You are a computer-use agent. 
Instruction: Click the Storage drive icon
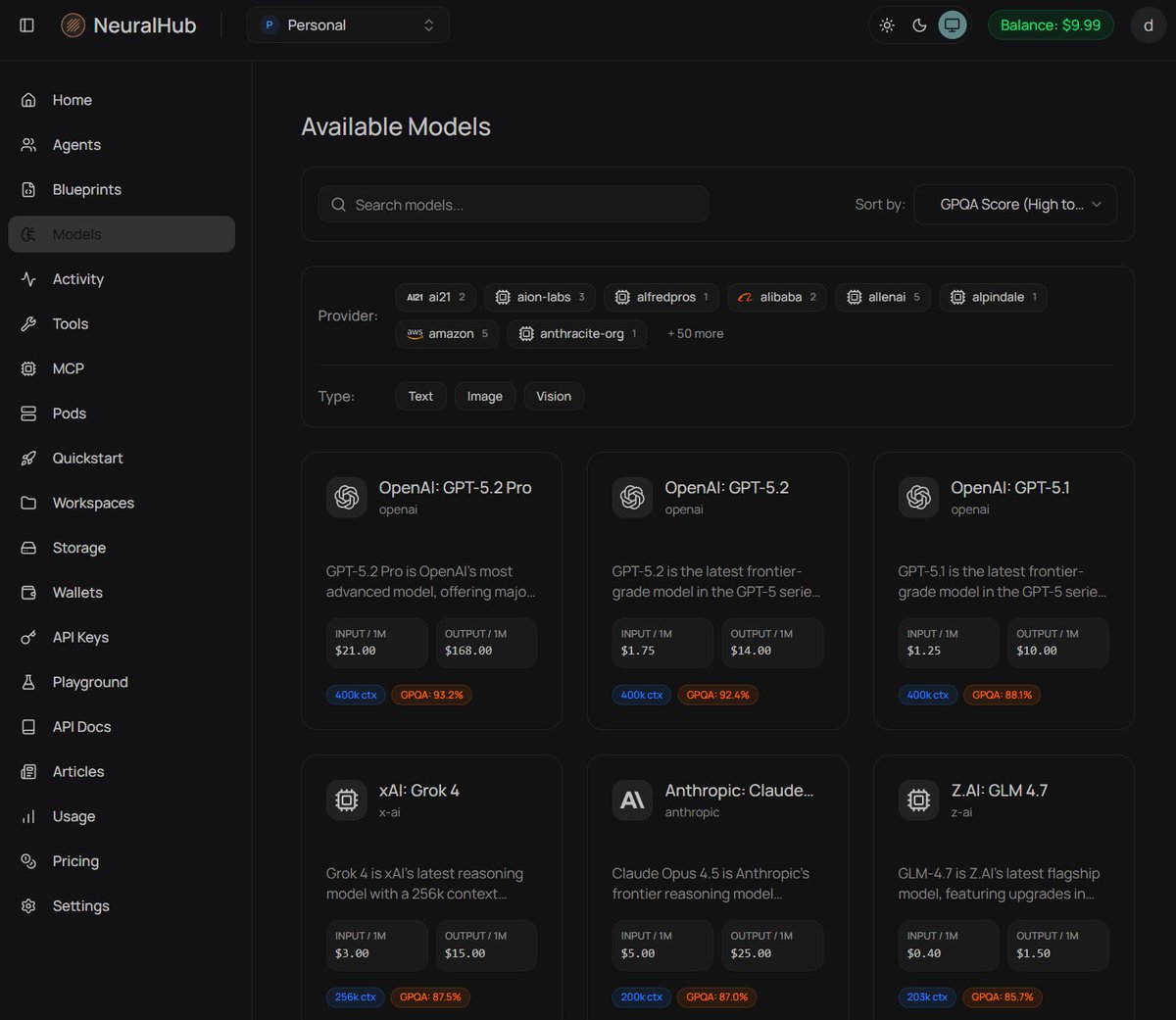pyautogui.click(x=28, y=548)
